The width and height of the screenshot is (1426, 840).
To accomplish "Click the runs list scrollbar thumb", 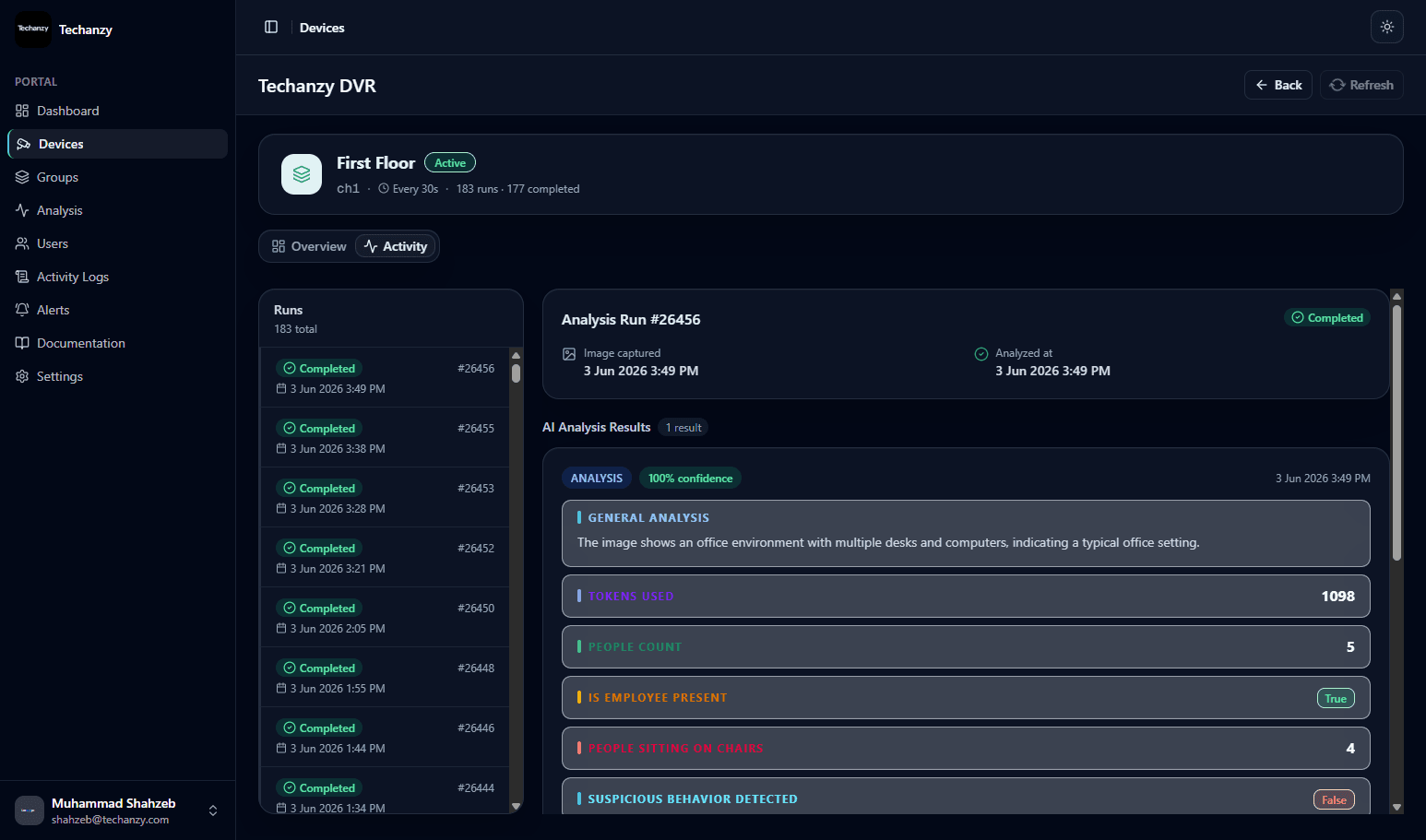I will click(517, 373).
